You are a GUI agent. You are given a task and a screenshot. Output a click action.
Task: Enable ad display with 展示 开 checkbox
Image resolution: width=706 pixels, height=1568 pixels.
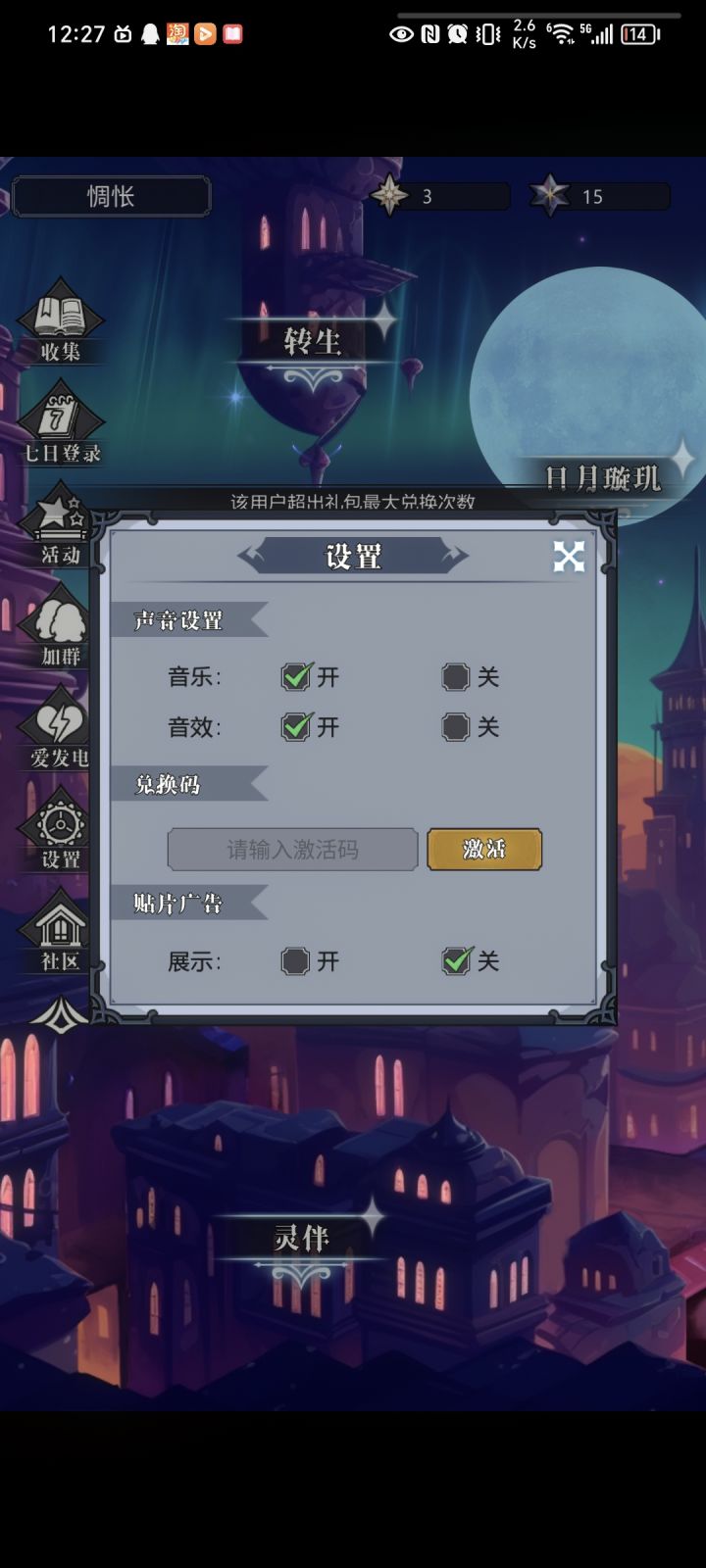coord(295,961)
